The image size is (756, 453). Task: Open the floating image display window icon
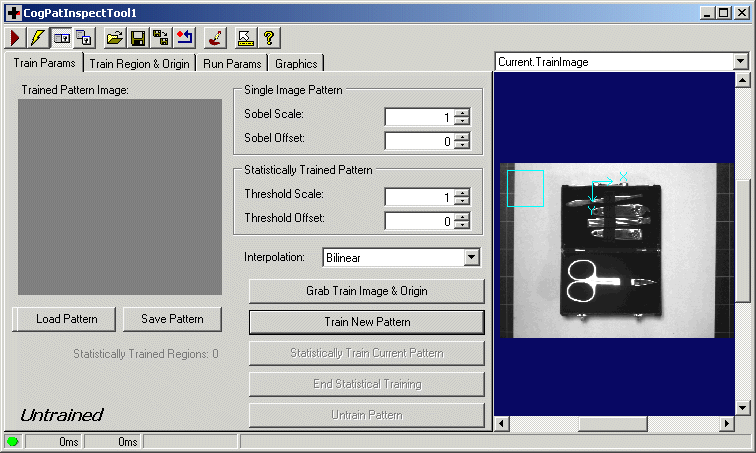point(84,38)
